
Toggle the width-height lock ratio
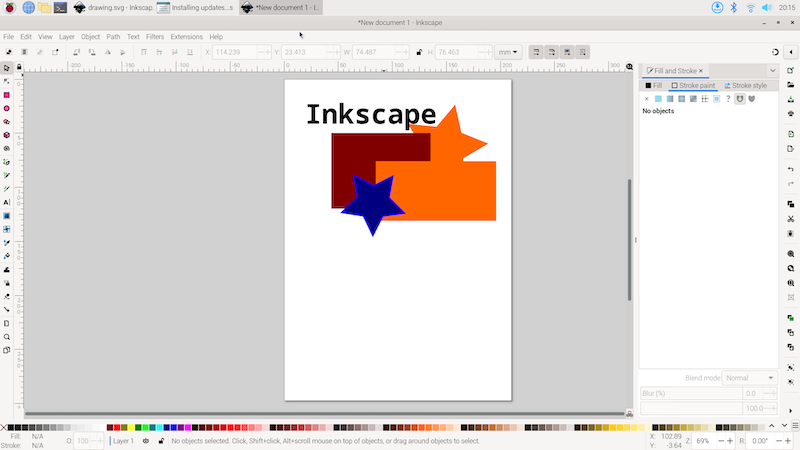pyautogui.click(x=419, y=52)
